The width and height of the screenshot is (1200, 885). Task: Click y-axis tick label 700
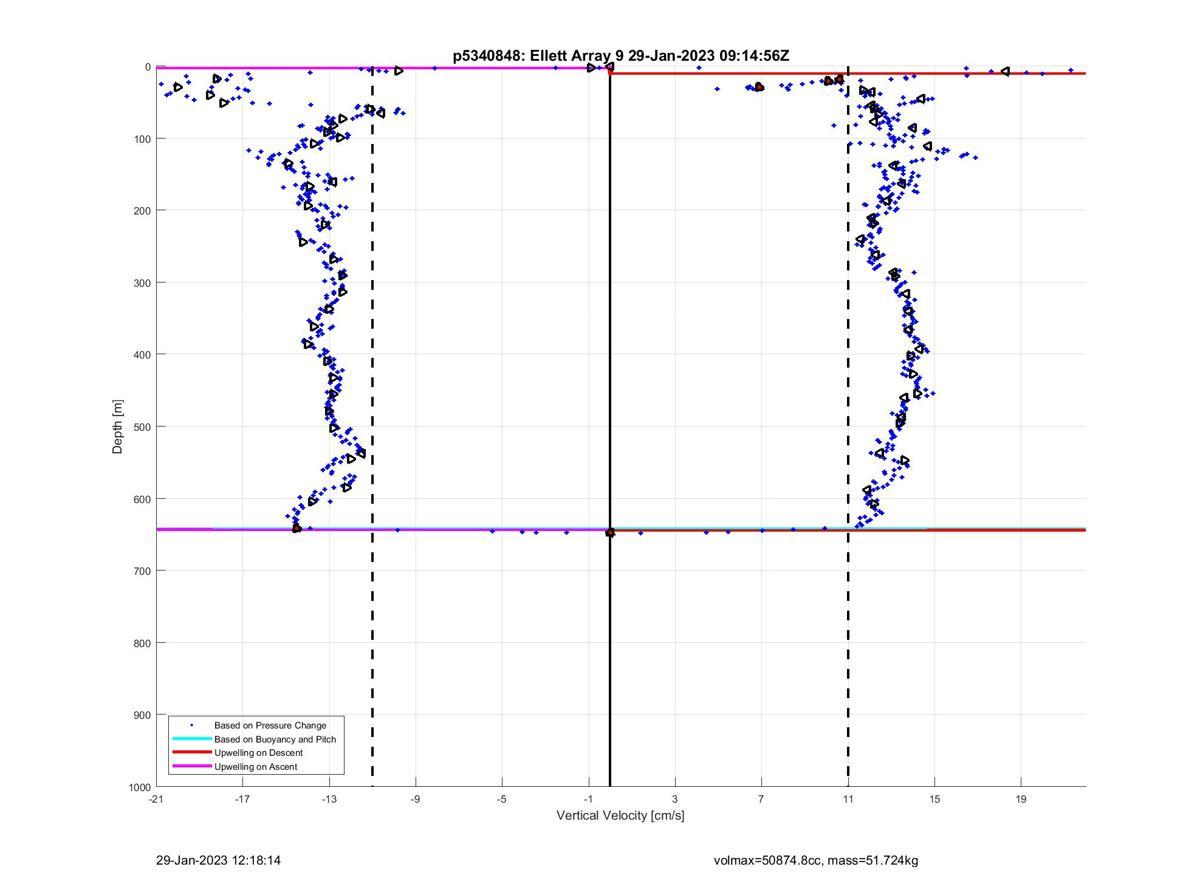coord(142,571)
